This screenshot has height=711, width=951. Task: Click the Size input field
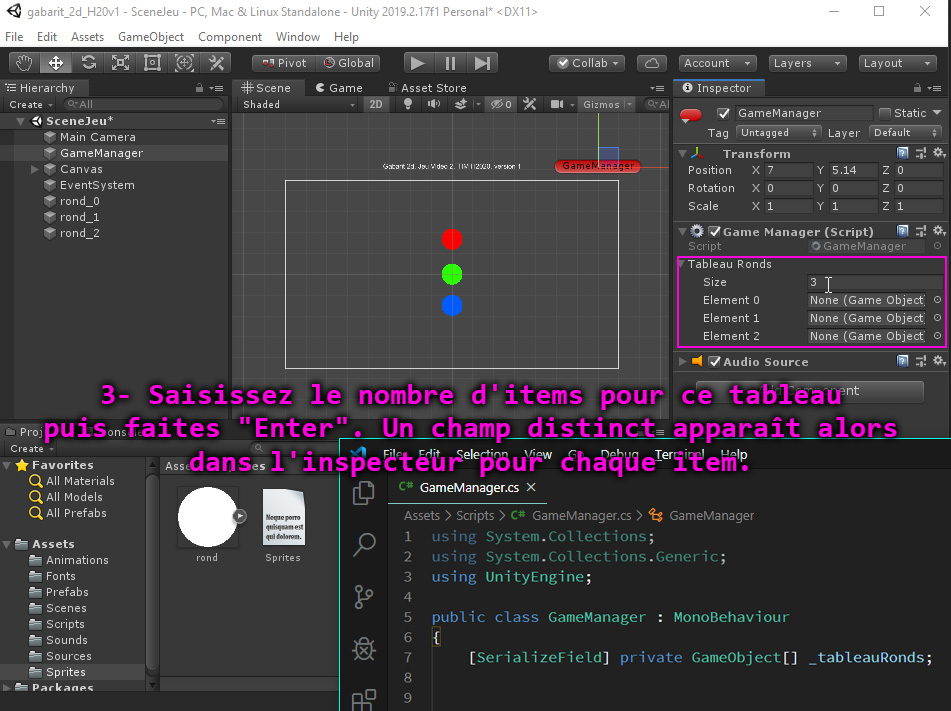point(874,283)
